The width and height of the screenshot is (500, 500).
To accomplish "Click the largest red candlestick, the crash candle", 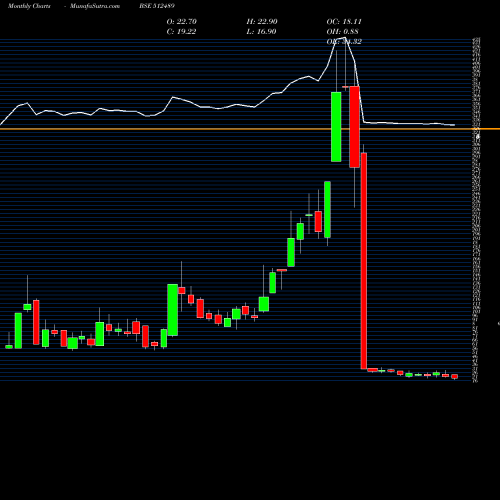I will (364, 261).
